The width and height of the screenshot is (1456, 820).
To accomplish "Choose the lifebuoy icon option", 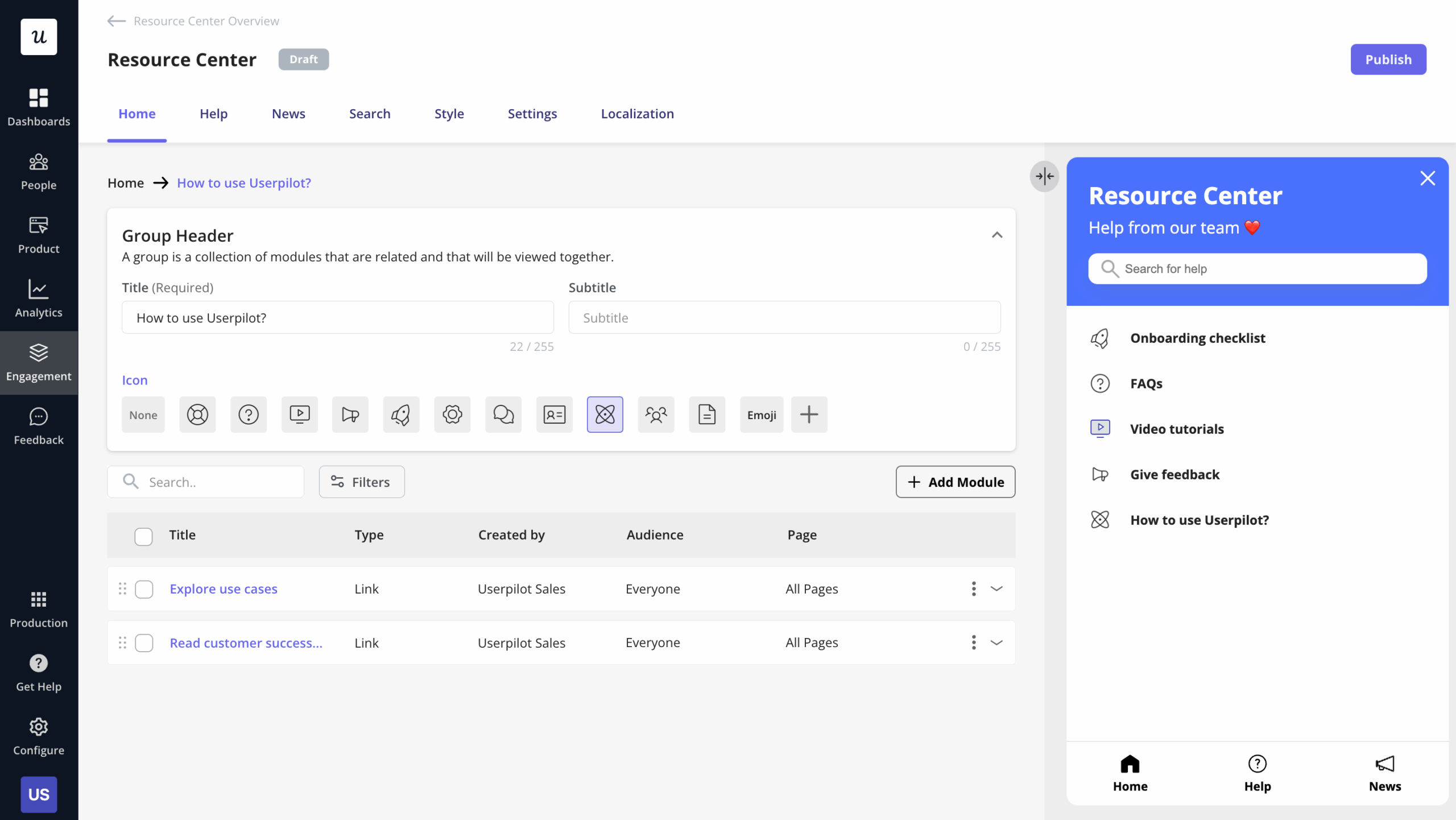I will (197, 415).
